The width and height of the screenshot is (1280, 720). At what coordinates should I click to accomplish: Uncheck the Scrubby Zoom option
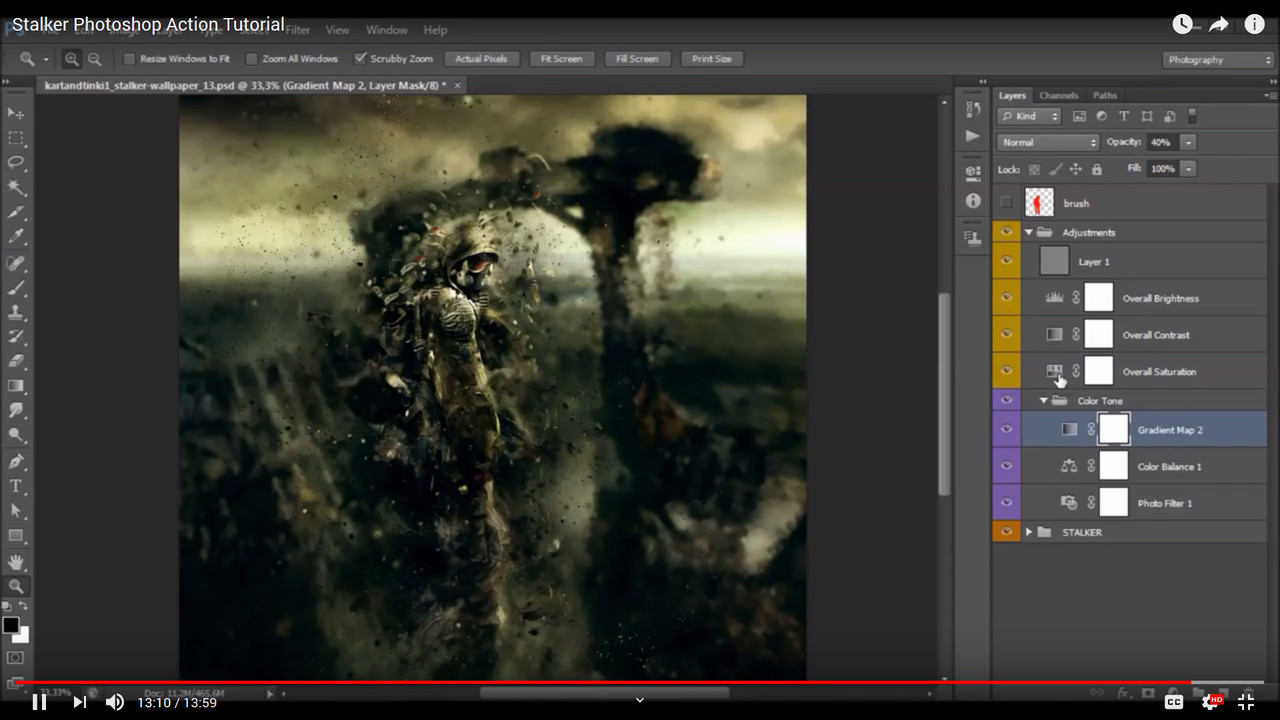(x=360, y=59)
